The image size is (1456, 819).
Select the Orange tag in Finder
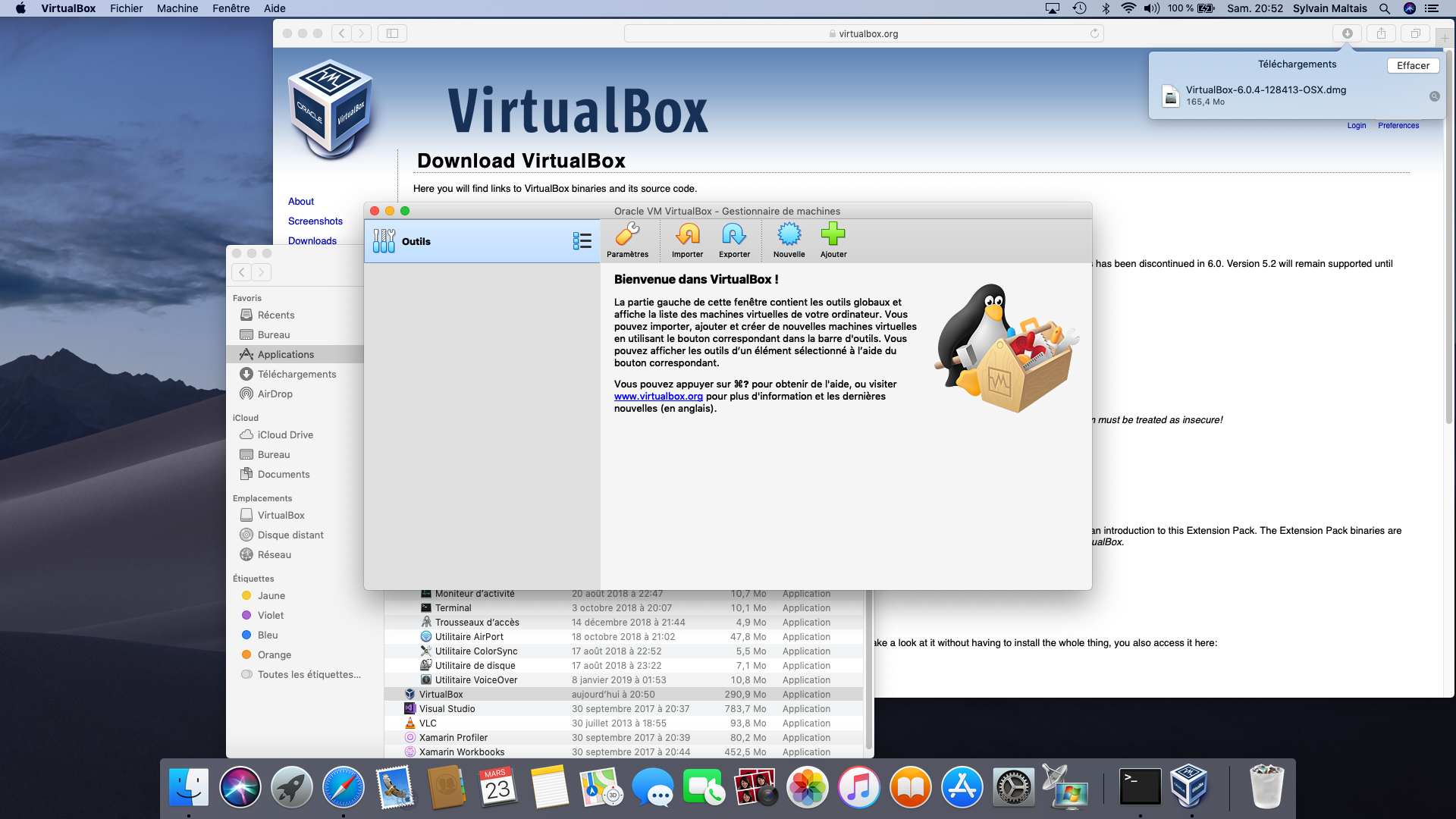point(274,654)
